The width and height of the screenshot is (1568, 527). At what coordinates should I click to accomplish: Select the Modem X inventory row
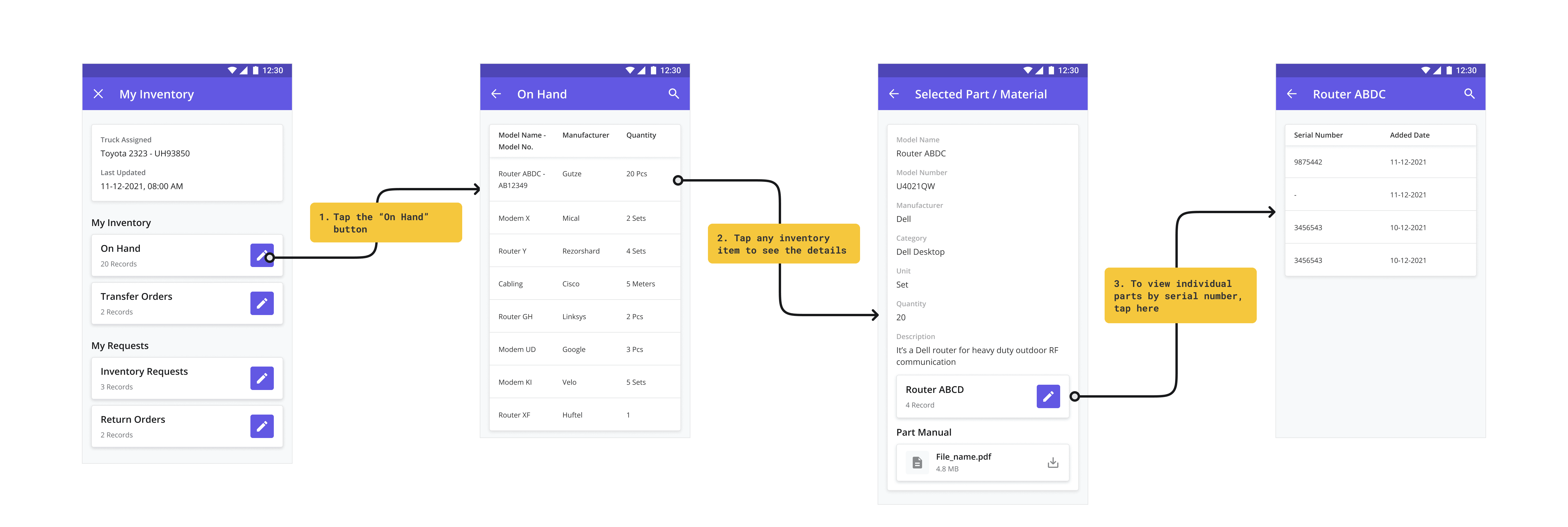584,218
